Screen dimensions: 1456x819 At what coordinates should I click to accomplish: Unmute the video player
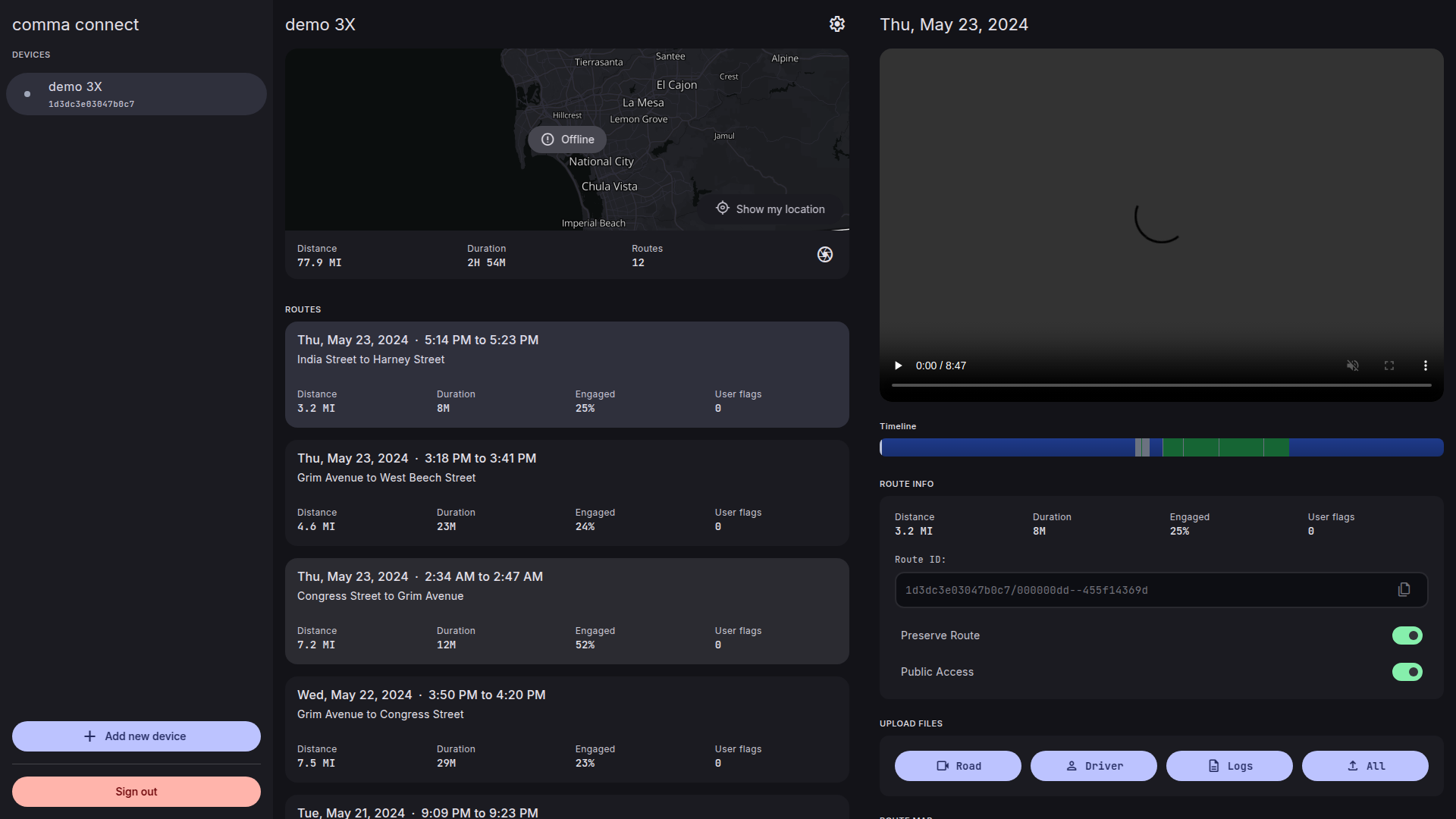click(x=1352, y=366)
